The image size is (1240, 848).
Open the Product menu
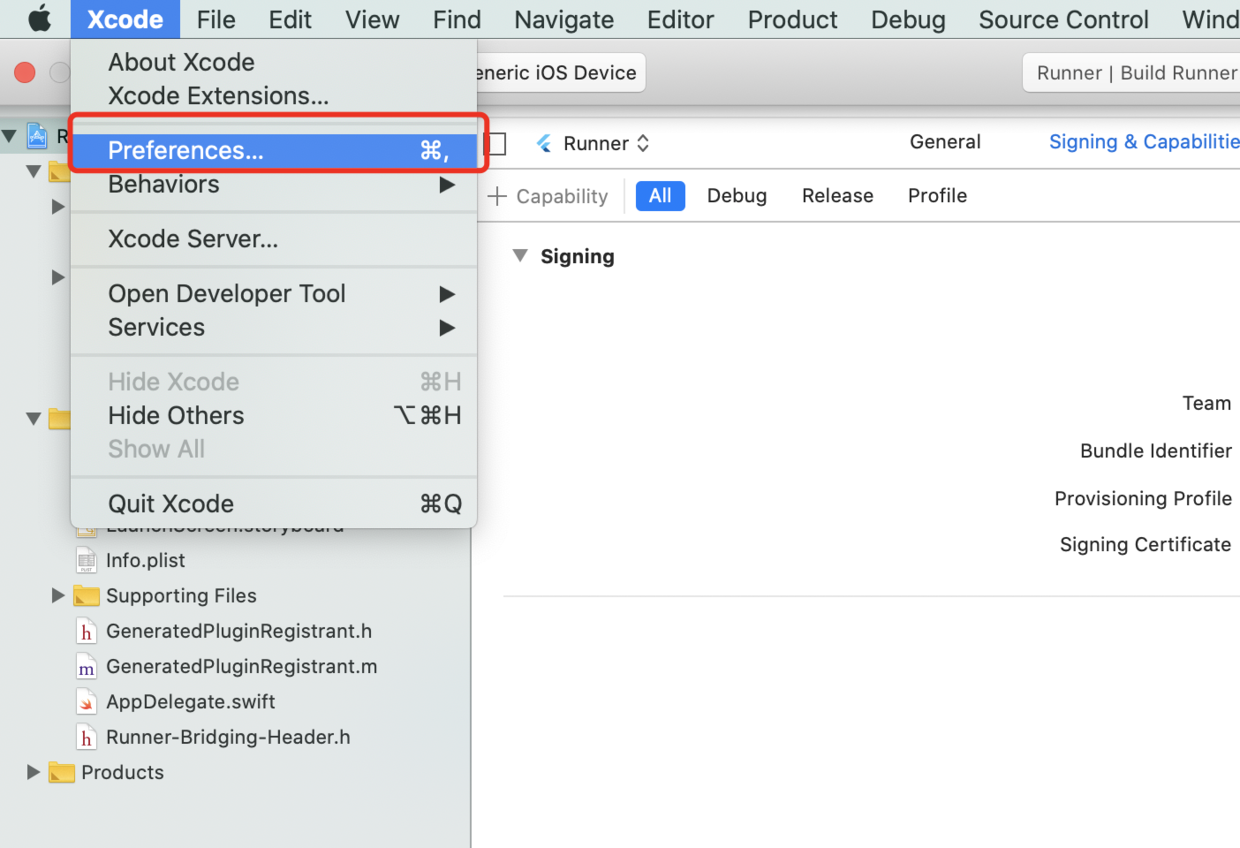[x=793, y=19]
